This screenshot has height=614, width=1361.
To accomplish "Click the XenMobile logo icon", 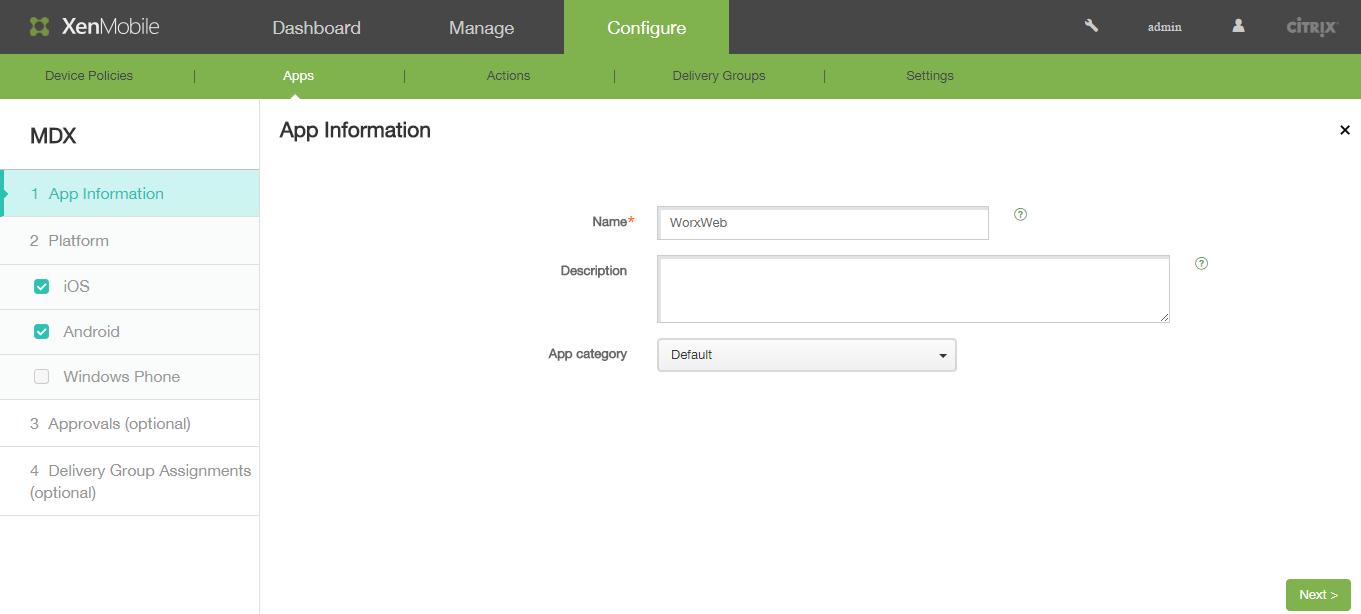I will (x=39, y=27).
